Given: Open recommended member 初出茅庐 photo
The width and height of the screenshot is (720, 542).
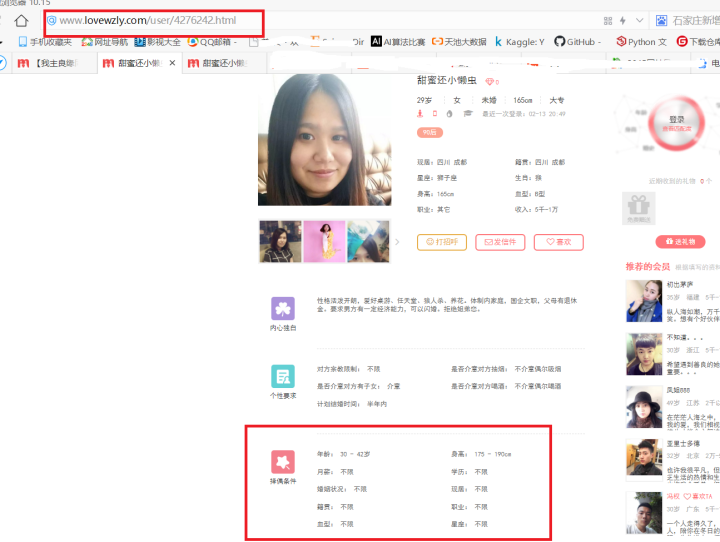Looking at the screenshot, I should [x=644, y=301].
